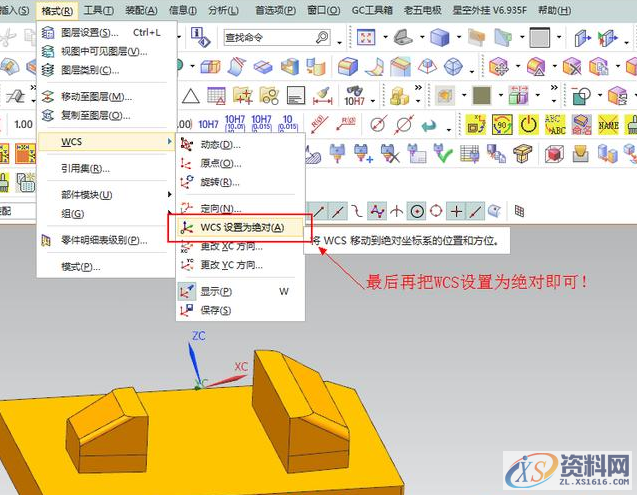The height and width of the screenshot is (495, 637).
Task: Toggle the plus intersection snap point
Action: [x=456, y=211]
